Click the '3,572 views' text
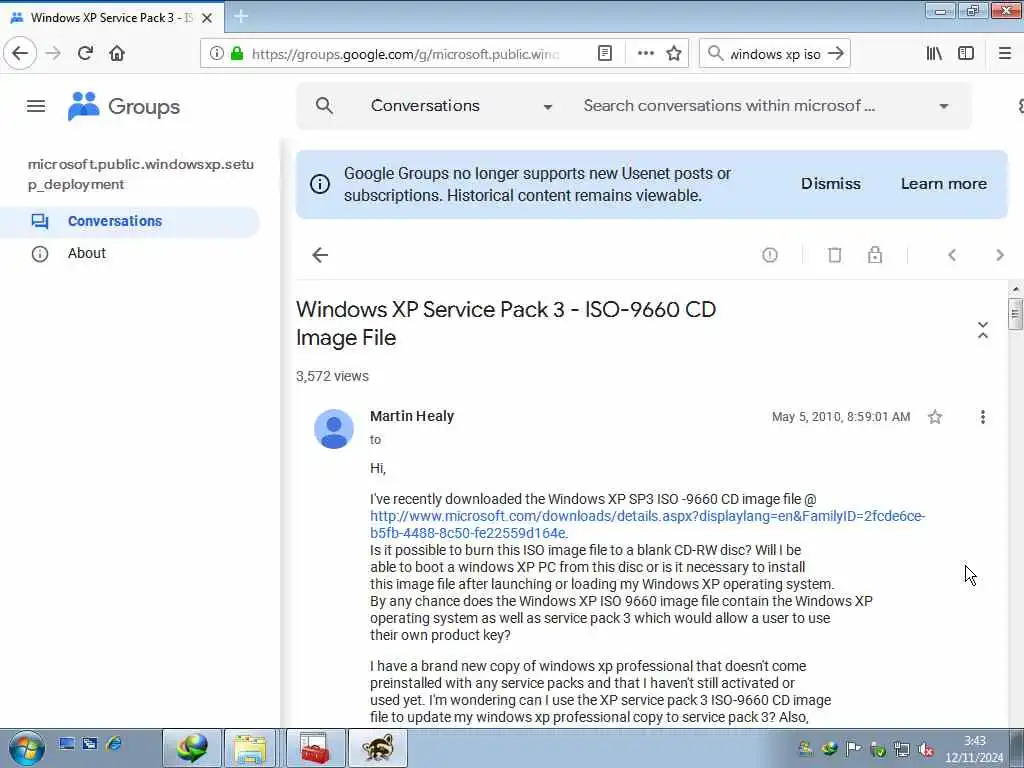Viewport: 1024px width, 768px height. (x=332, y=376)
